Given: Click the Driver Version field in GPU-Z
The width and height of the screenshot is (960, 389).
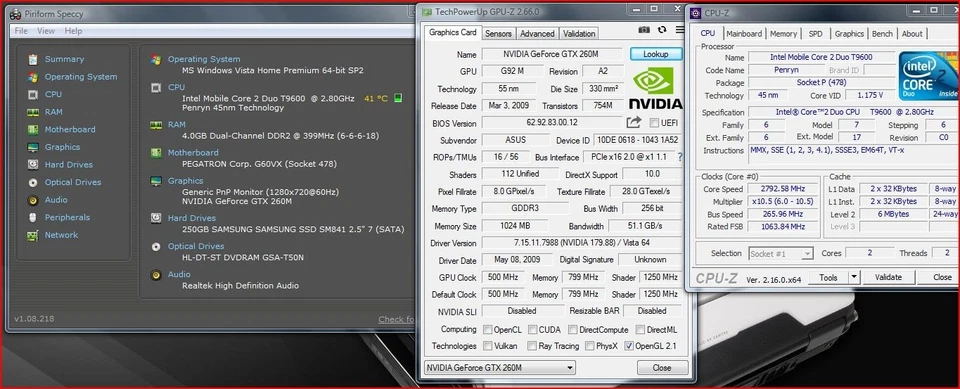Looking at the screenshot, I should click(582, 243).
